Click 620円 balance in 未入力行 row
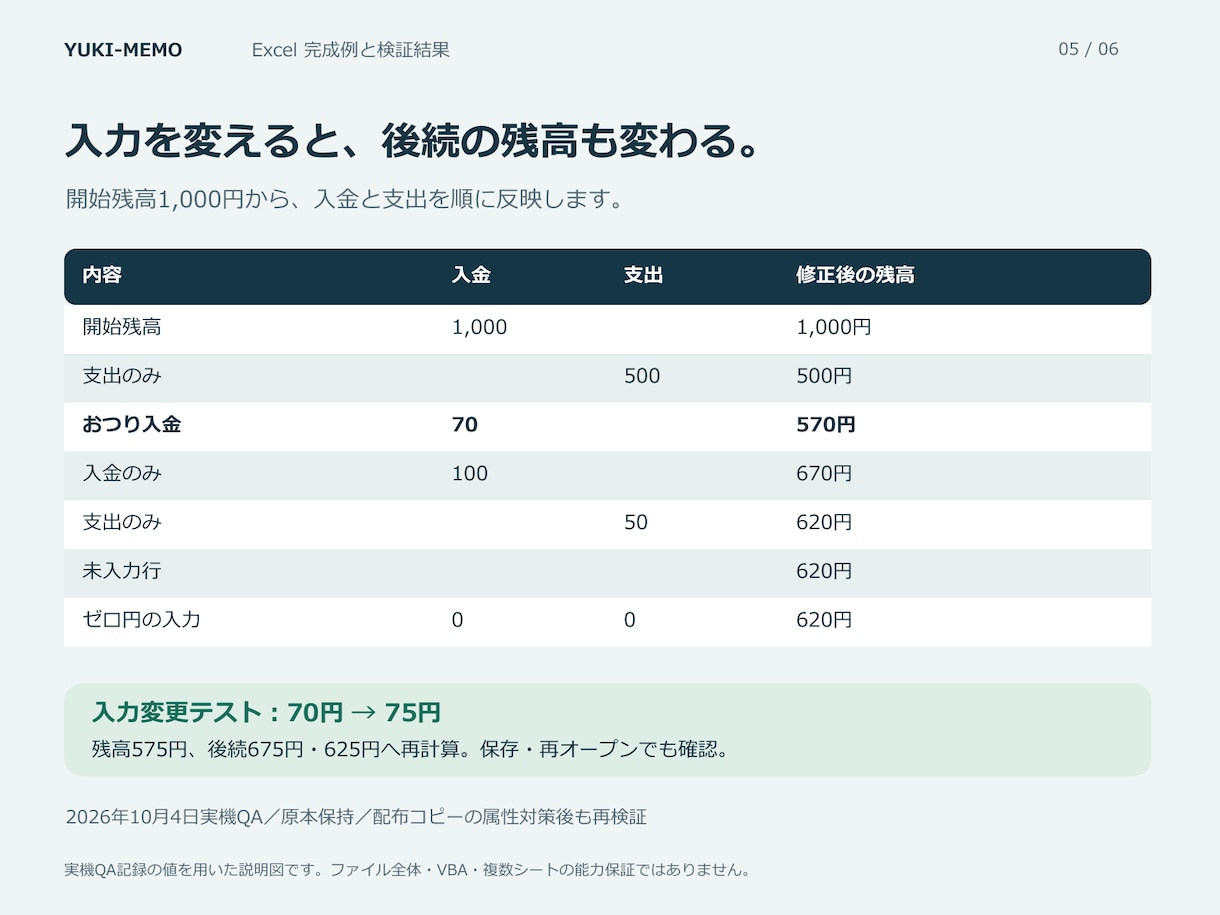Screen dimensions: 1220x915 point(824,571)
